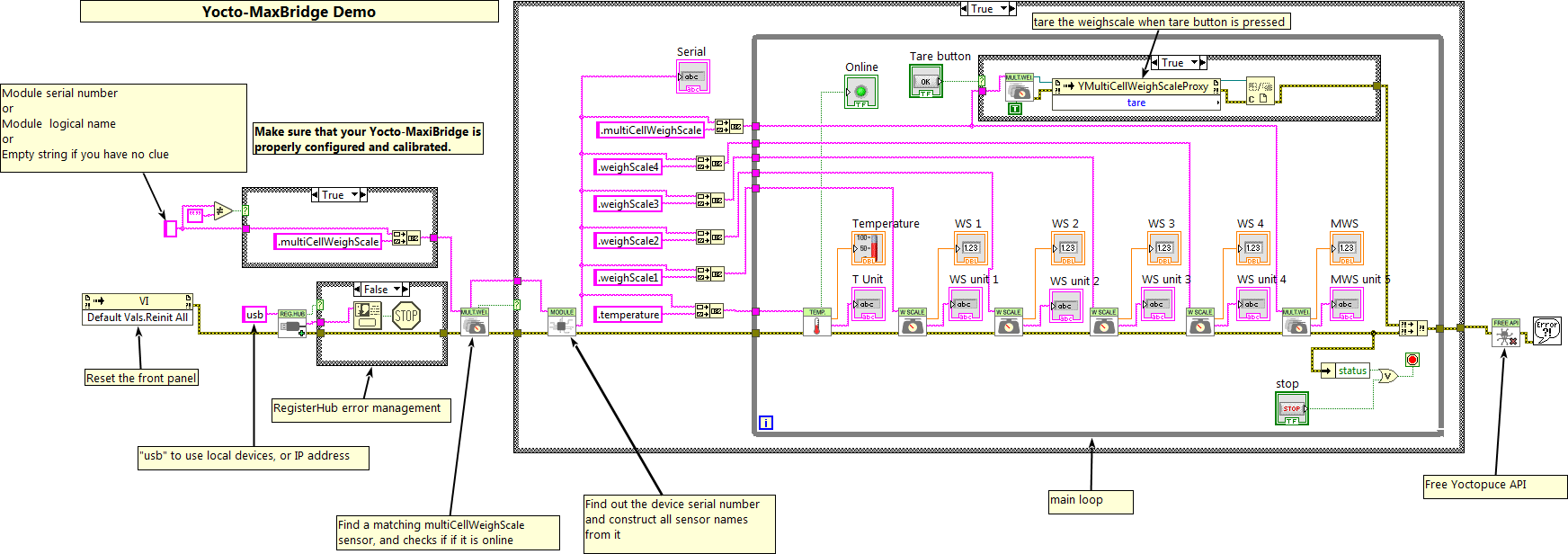
Task: Click the not-equal comparison node
Action: (x=223, y=211)
